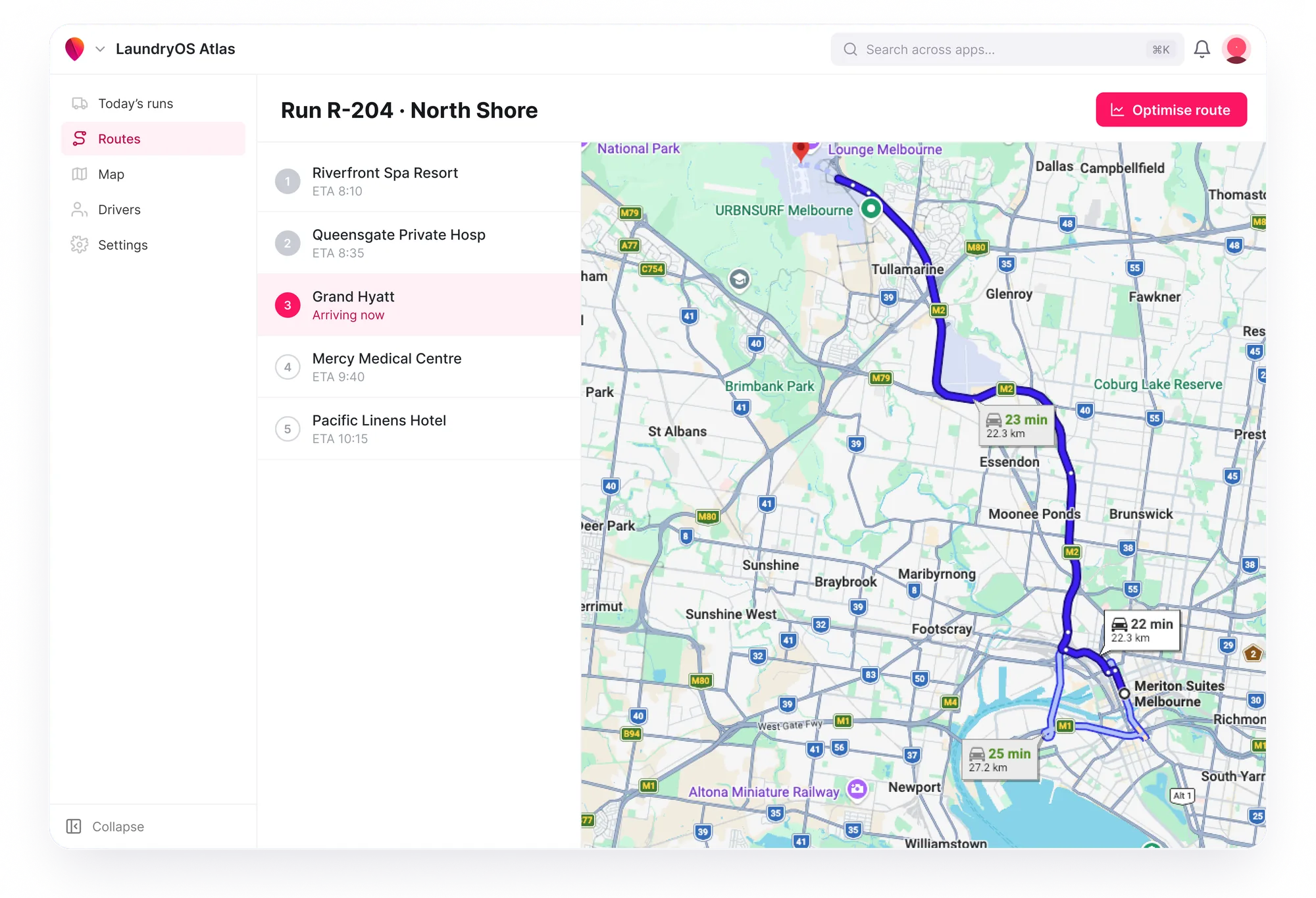Viewport: 1316px width, 898px height.
Task: Click the stop number 3 badge
Action: (x=288, y=305)
